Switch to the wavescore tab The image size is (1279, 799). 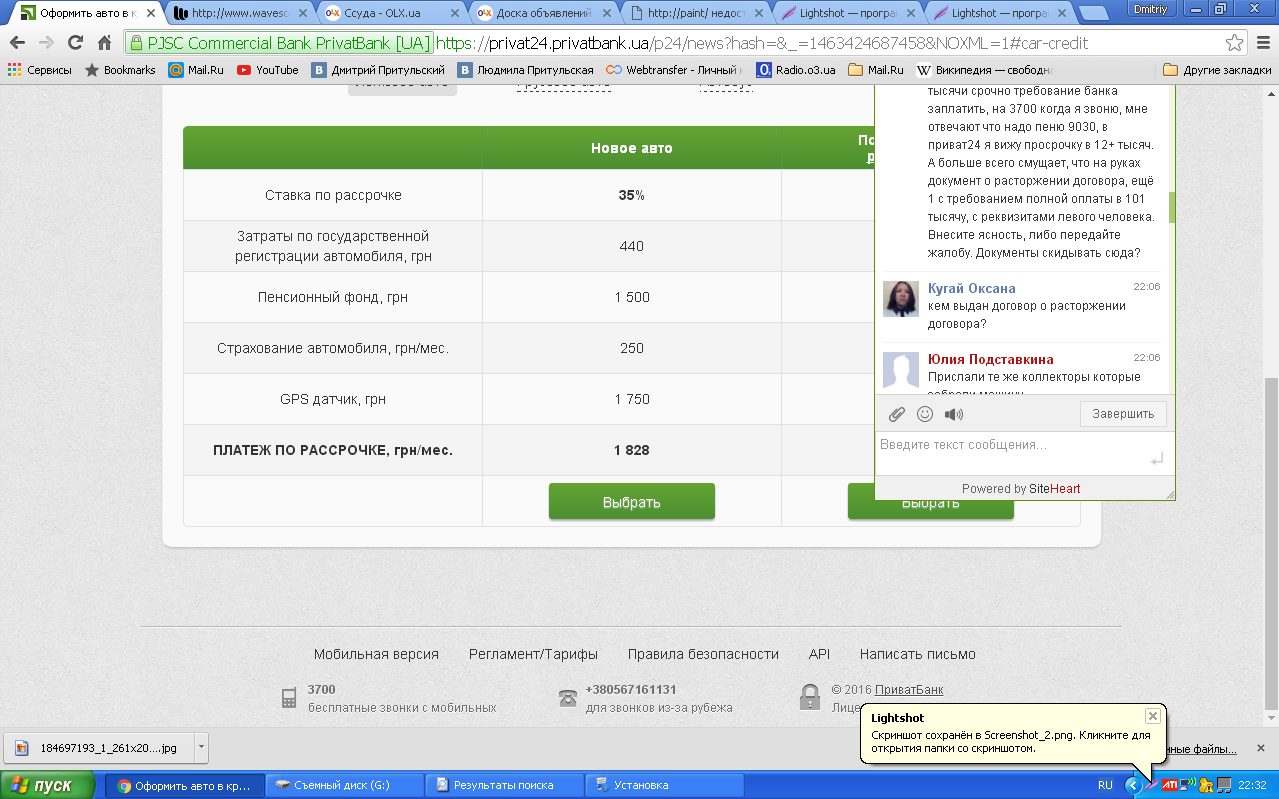(x=240, y=13)
